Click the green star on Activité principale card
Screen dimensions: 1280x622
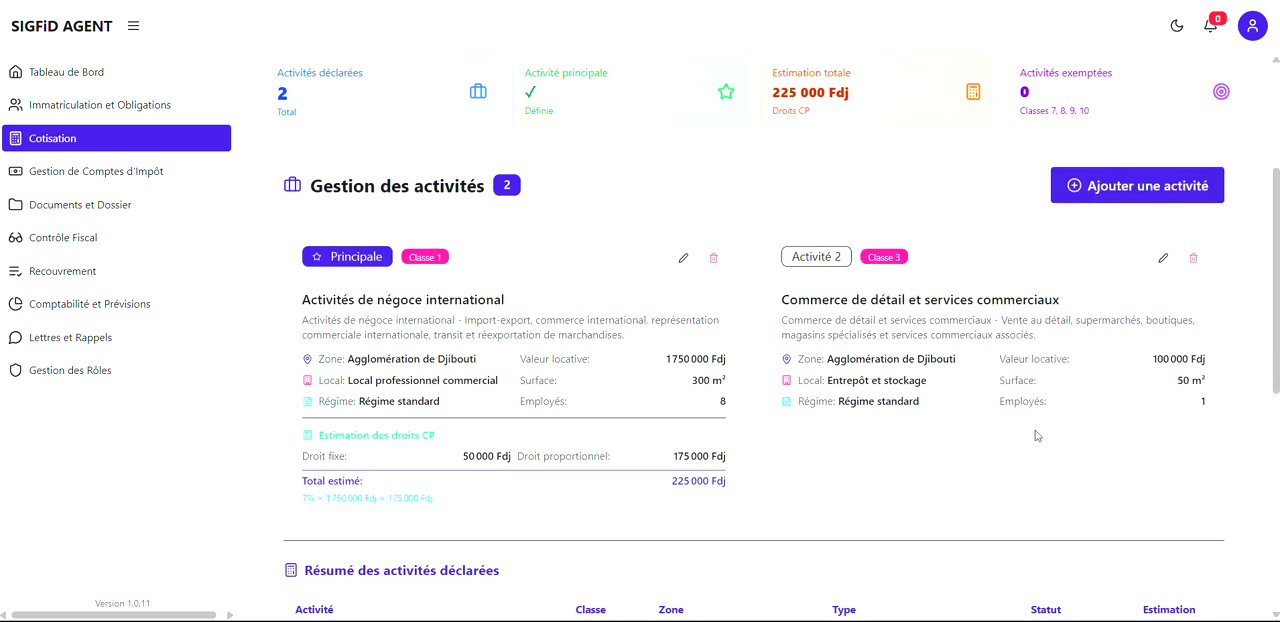click(x=726, y=91)
